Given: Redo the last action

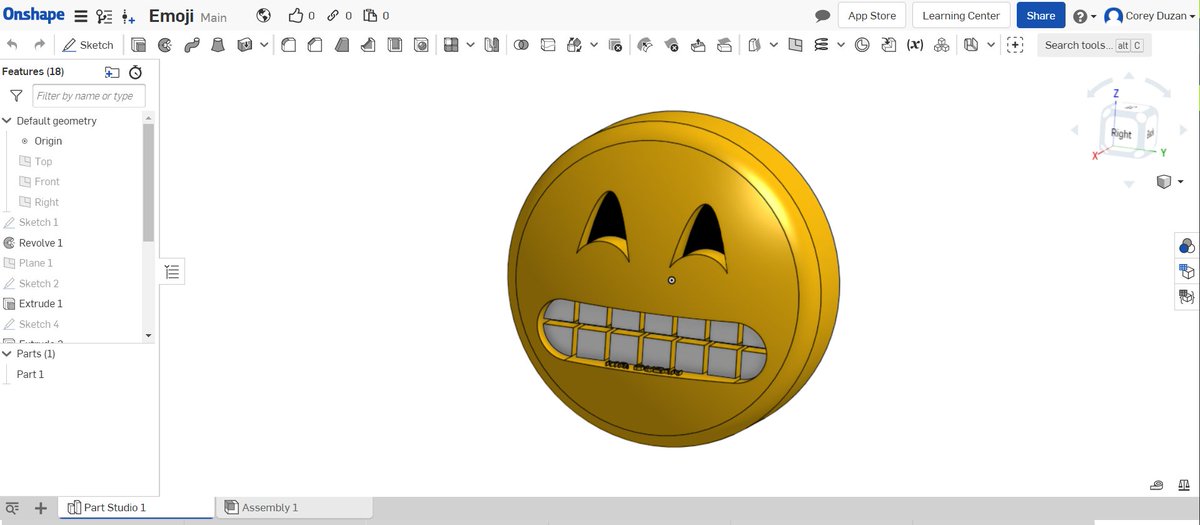Looking at the screenshot, I should [x=39, y=45].
